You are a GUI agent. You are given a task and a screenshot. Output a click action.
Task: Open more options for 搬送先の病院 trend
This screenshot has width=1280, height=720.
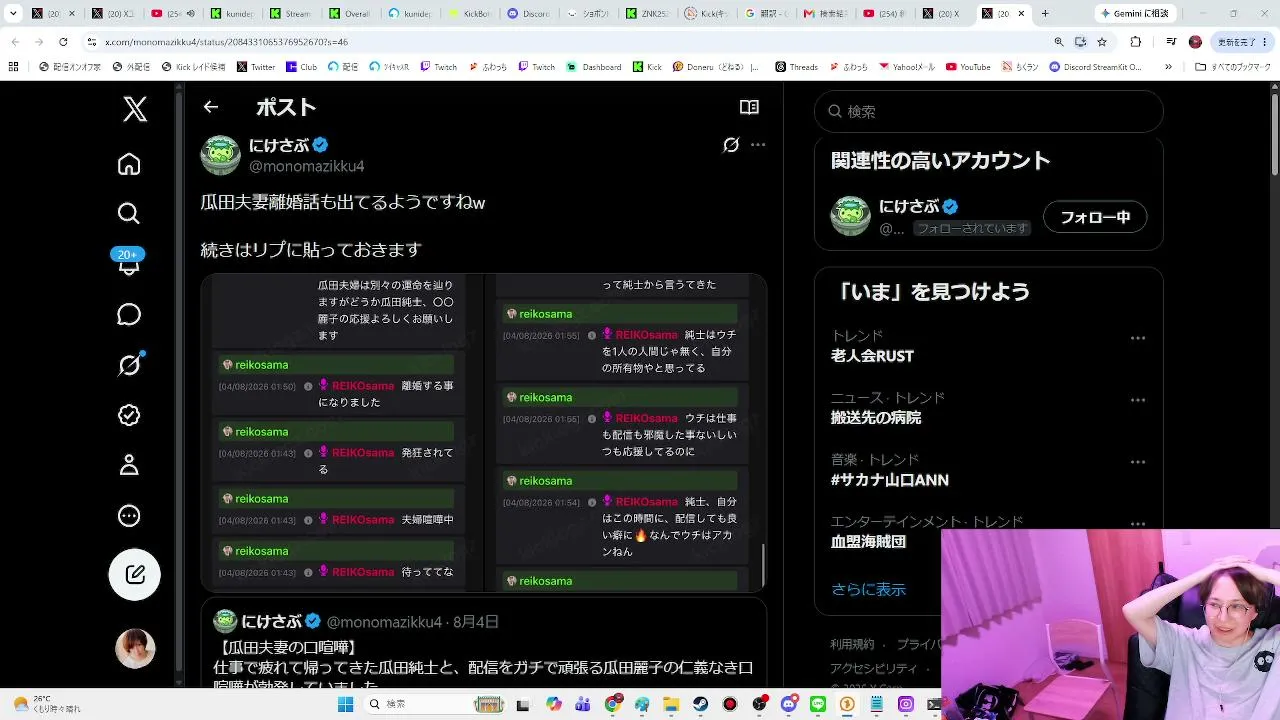pyautogui.click(x=1138, y=400)
